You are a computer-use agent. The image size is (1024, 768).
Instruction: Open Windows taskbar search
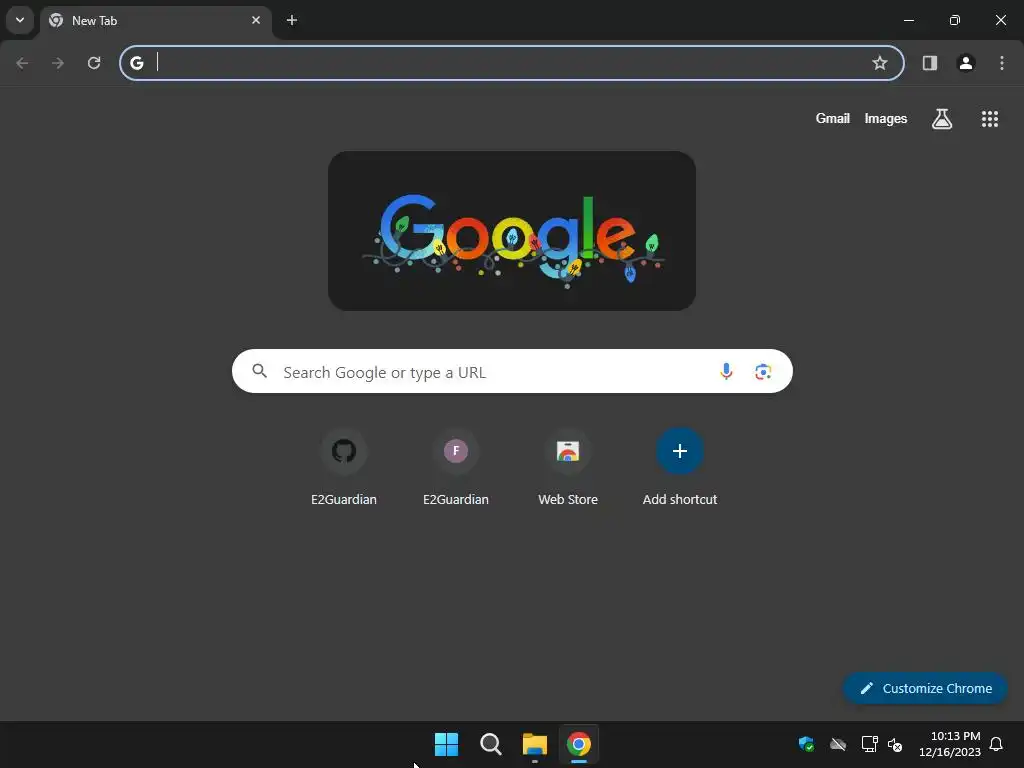(490, 744)
